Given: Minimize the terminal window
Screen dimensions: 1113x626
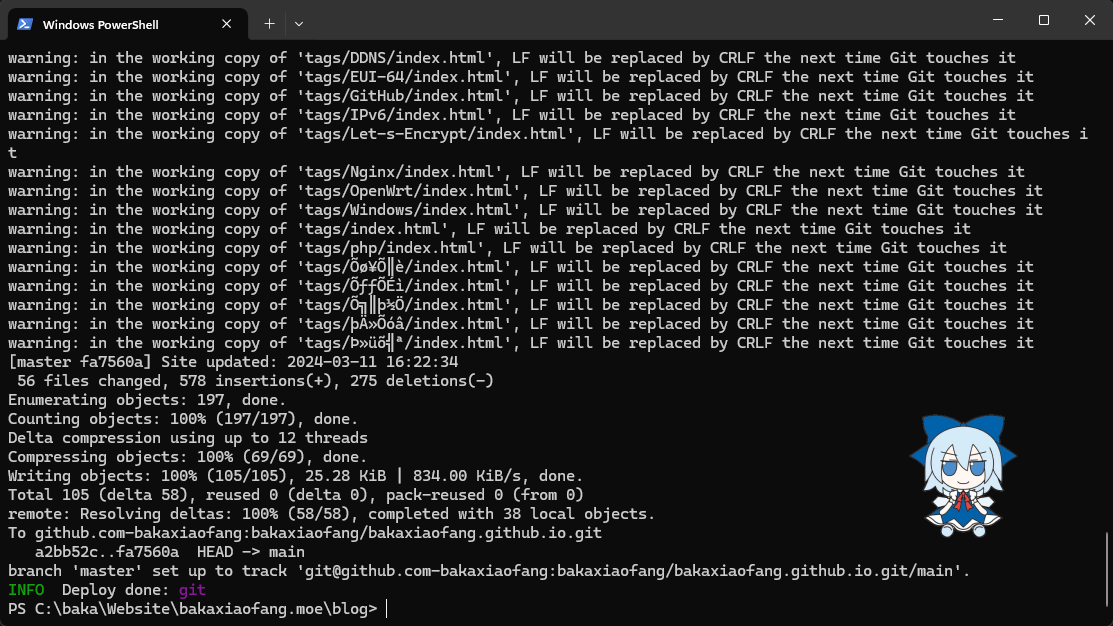Looking at the screenshot, I should click(998, 20).
